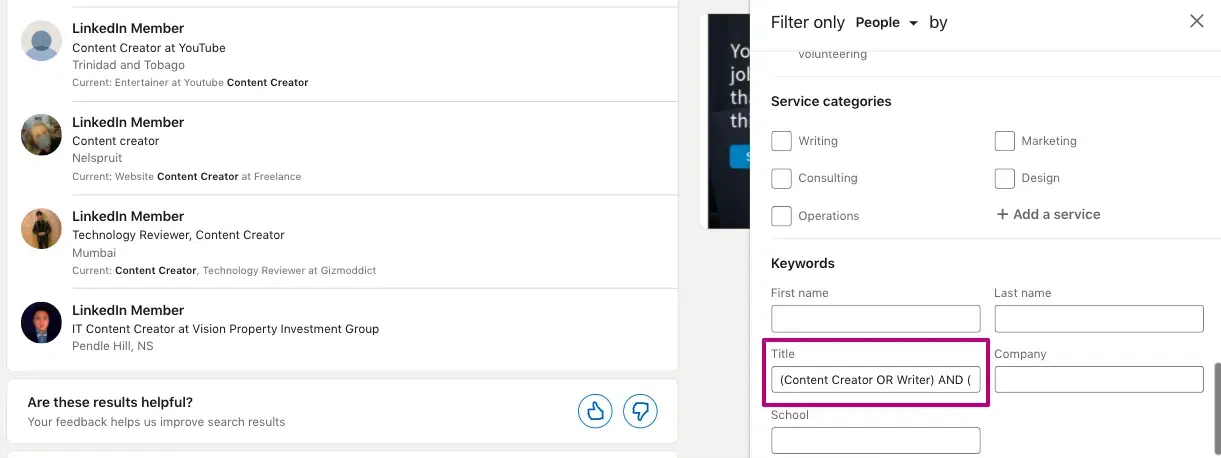Open LinkedIn Member Content Creator at YouTube
Screen dimensions: 1221x458
tap(128, 28)
